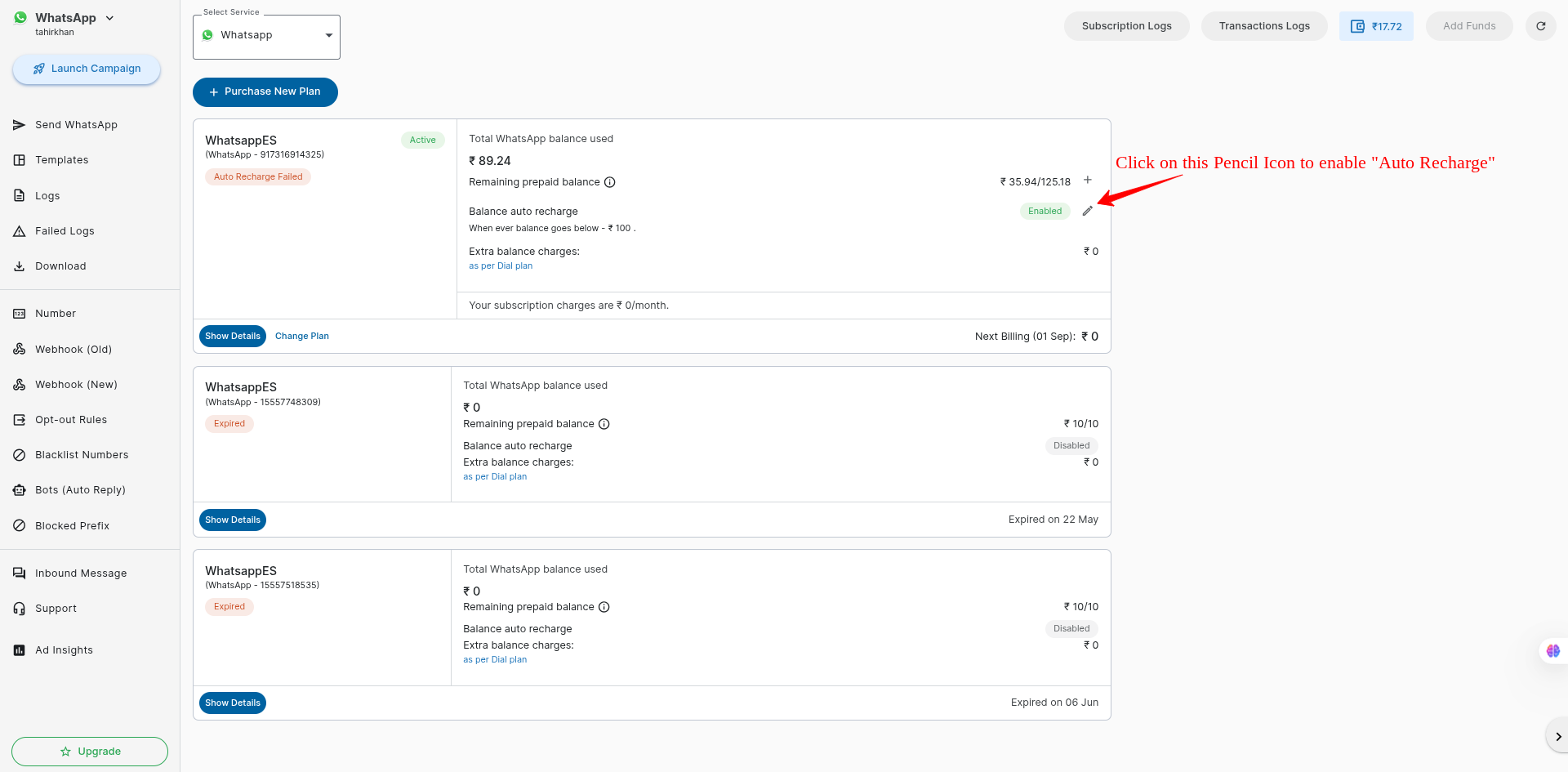
Task: Open the Bots (Auto Reply) robot icon
Action: click(19, 490)
